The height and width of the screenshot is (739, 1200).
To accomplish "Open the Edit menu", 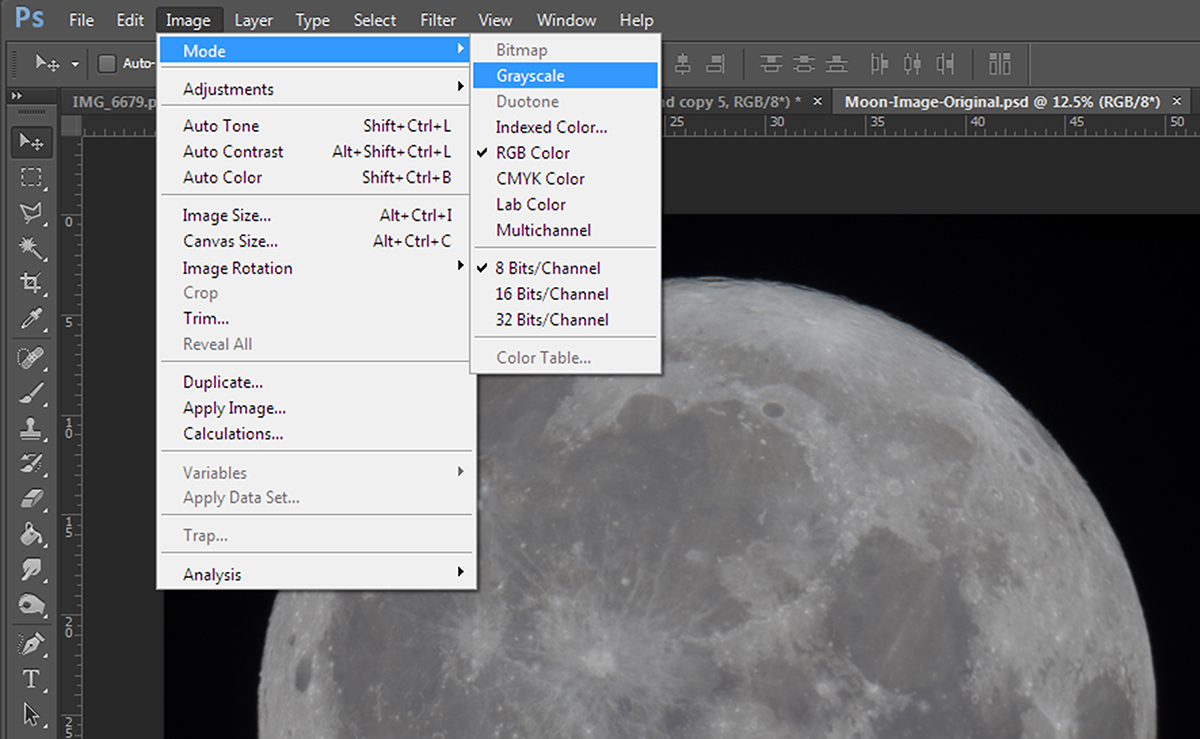I will (130, 20).
